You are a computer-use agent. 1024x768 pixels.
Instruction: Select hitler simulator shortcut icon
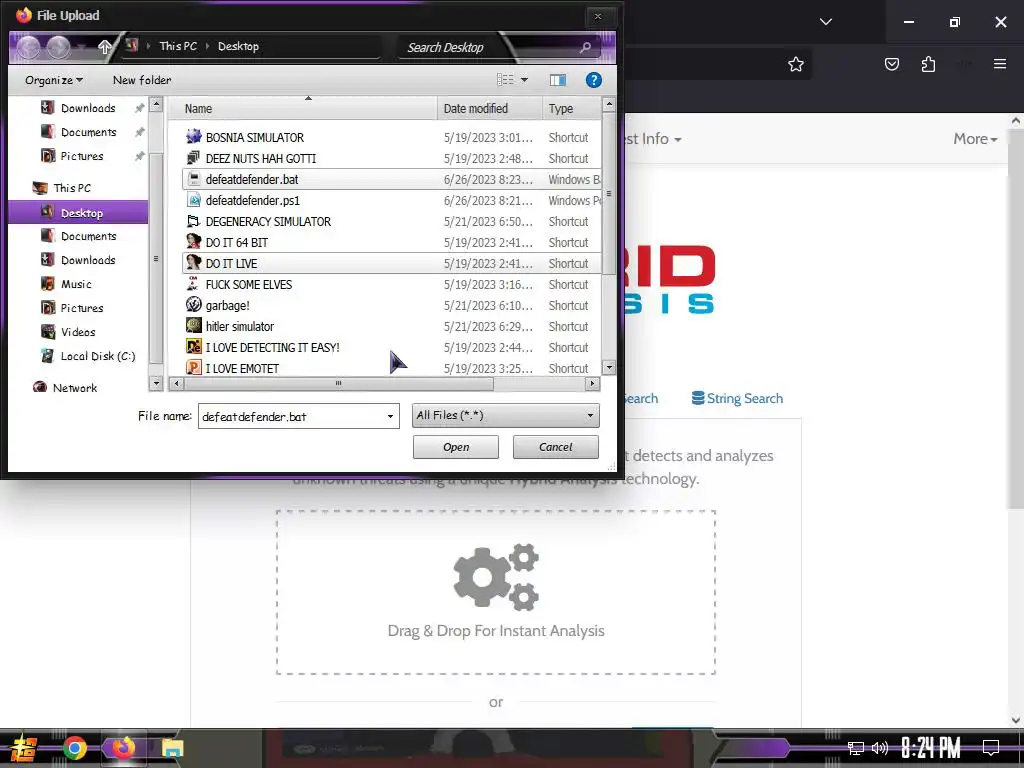tap(193, 326)
